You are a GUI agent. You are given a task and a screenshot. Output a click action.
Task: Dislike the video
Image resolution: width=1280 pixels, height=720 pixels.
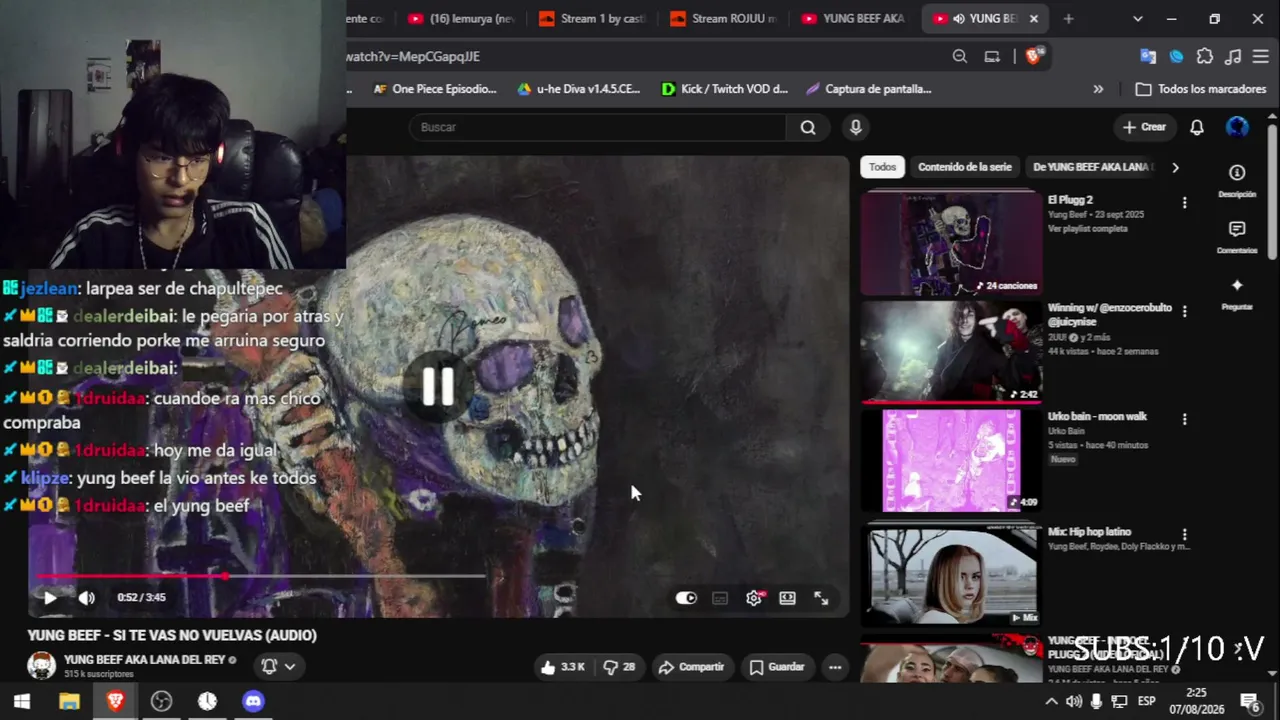619,667
